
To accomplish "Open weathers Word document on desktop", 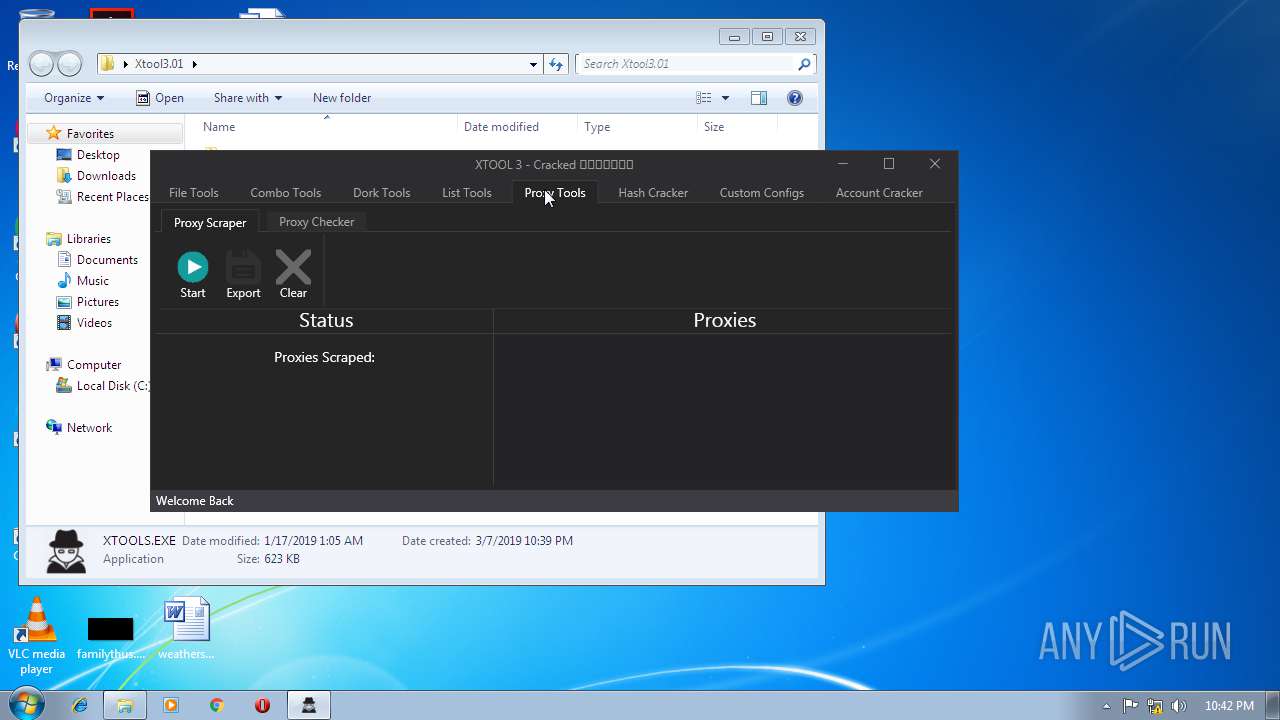I will point(186,629).
